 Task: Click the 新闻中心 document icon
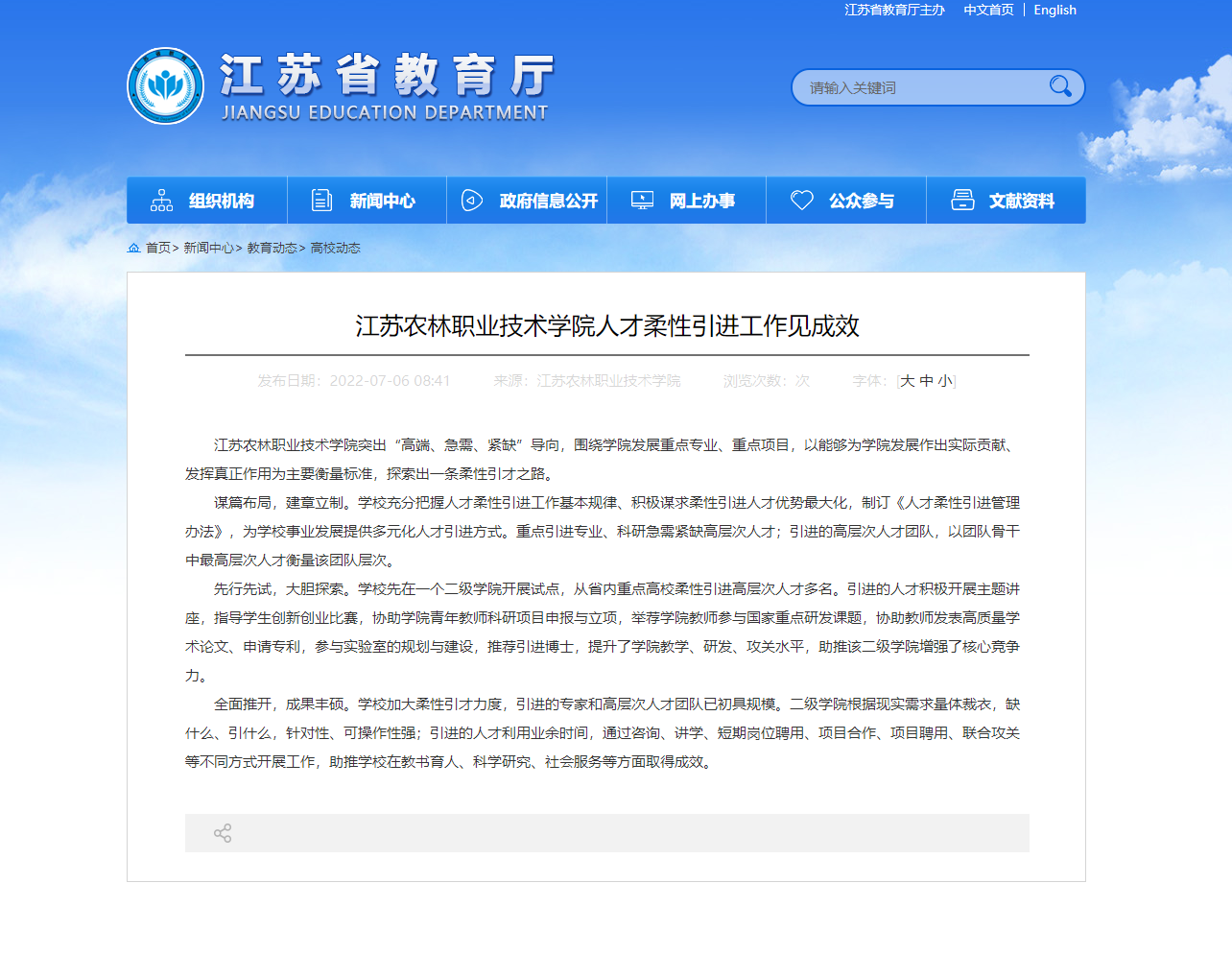[x=322, y=201]
